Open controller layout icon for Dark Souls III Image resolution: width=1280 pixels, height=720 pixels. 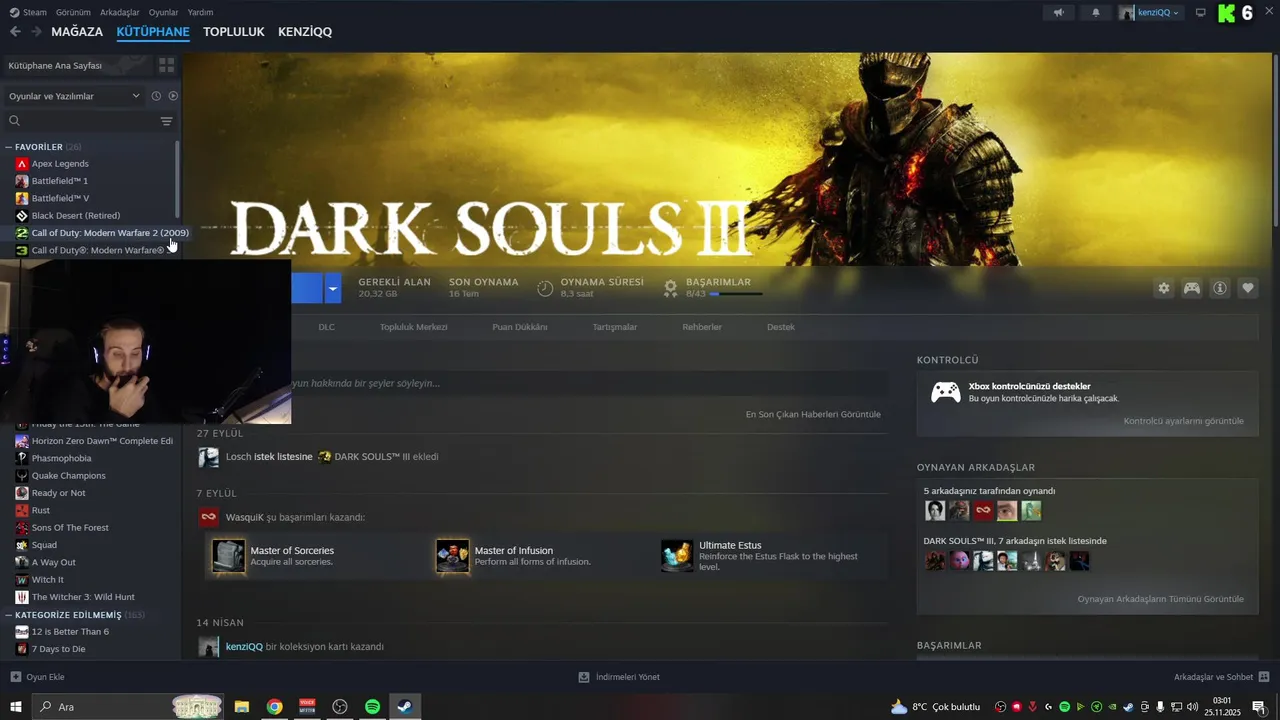1192,288
